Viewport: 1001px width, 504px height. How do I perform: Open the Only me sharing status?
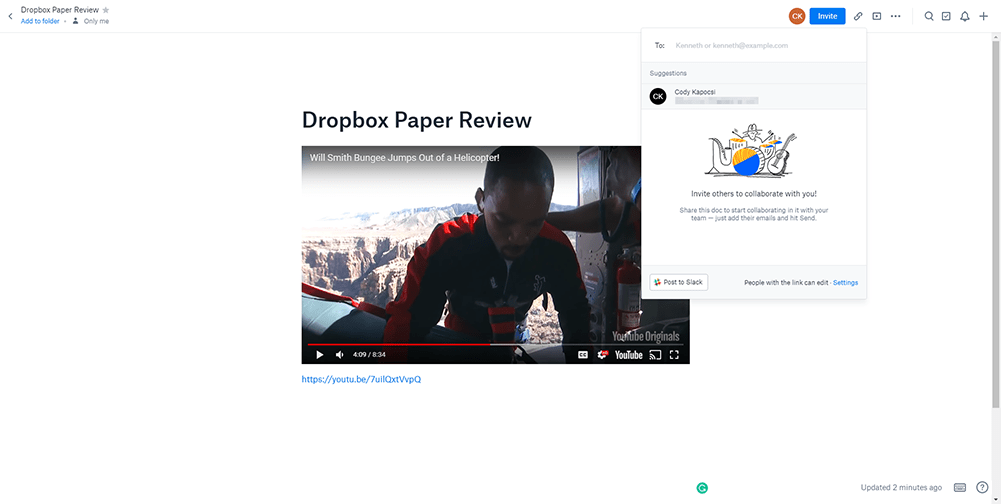91,21
